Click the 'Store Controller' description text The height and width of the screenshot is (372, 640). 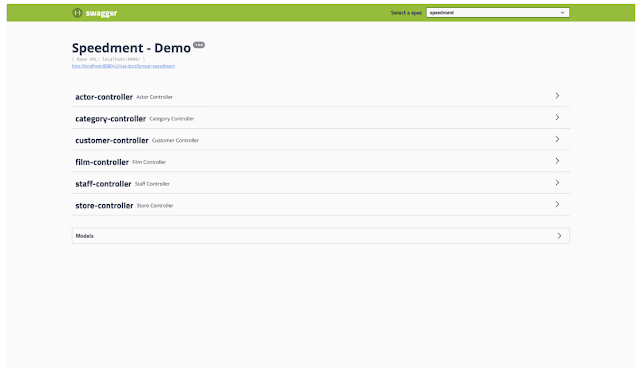[155, 206]
